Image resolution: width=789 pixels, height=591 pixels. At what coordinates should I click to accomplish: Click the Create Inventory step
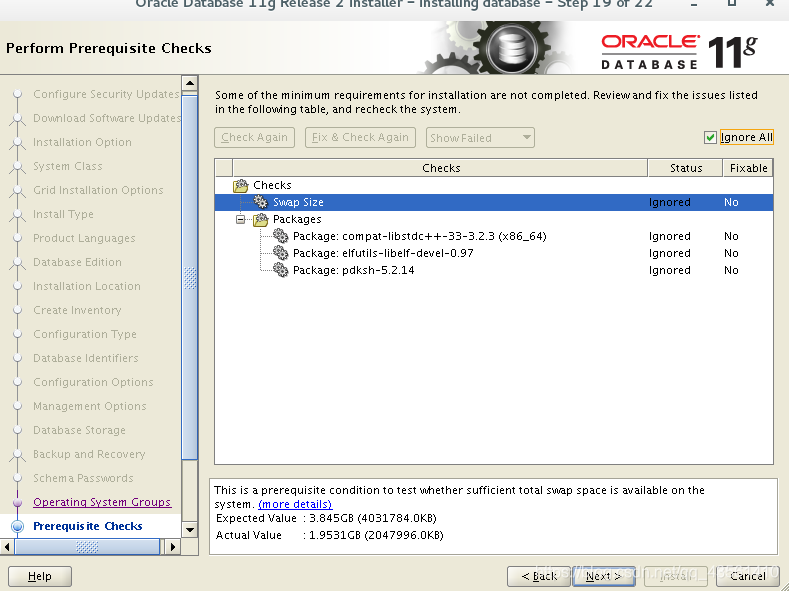[x=77, y=310]
